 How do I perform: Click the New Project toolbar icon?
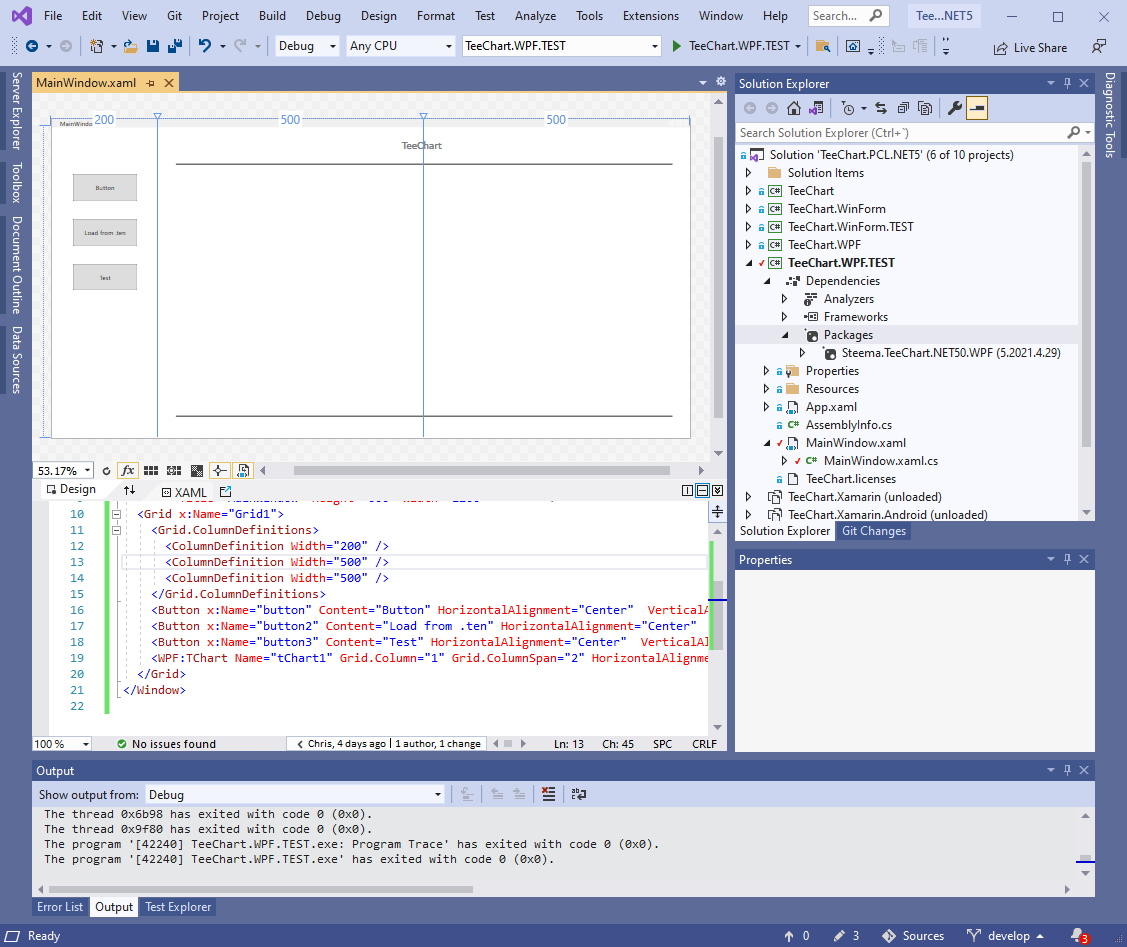pos(96,46)
